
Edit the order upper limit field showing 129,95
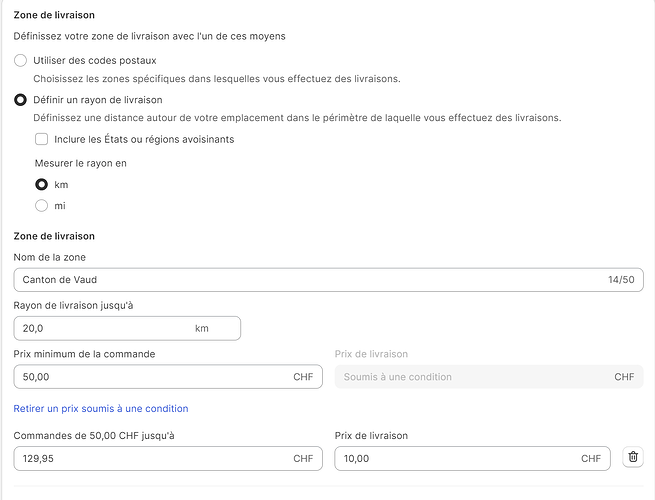click(x=150, y=458)
